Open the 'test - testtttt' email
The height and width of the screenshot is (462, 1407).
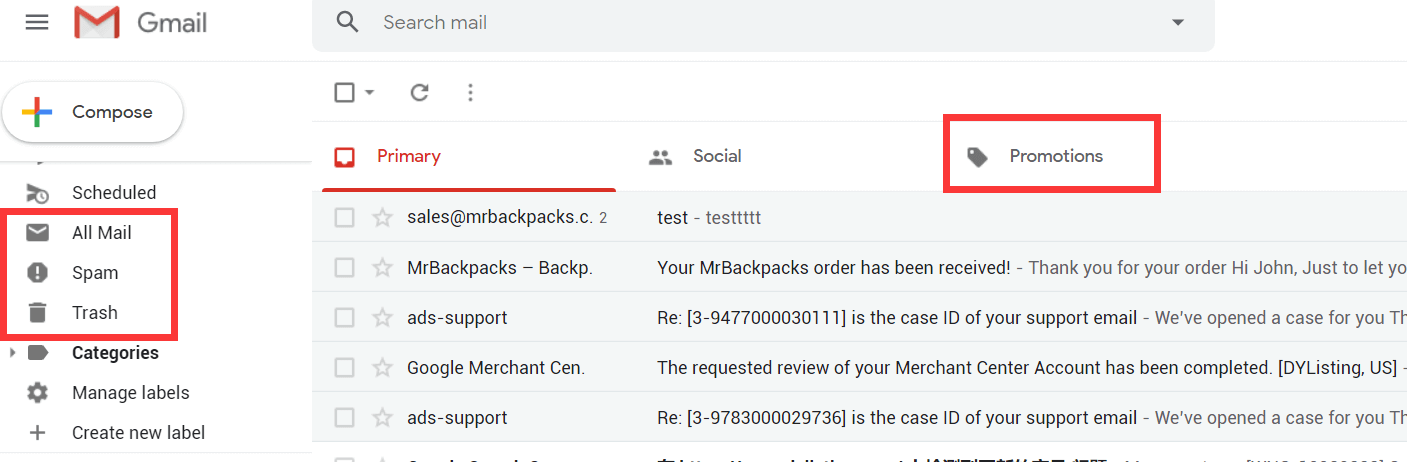pyautogui.click(x=709, y=217)
